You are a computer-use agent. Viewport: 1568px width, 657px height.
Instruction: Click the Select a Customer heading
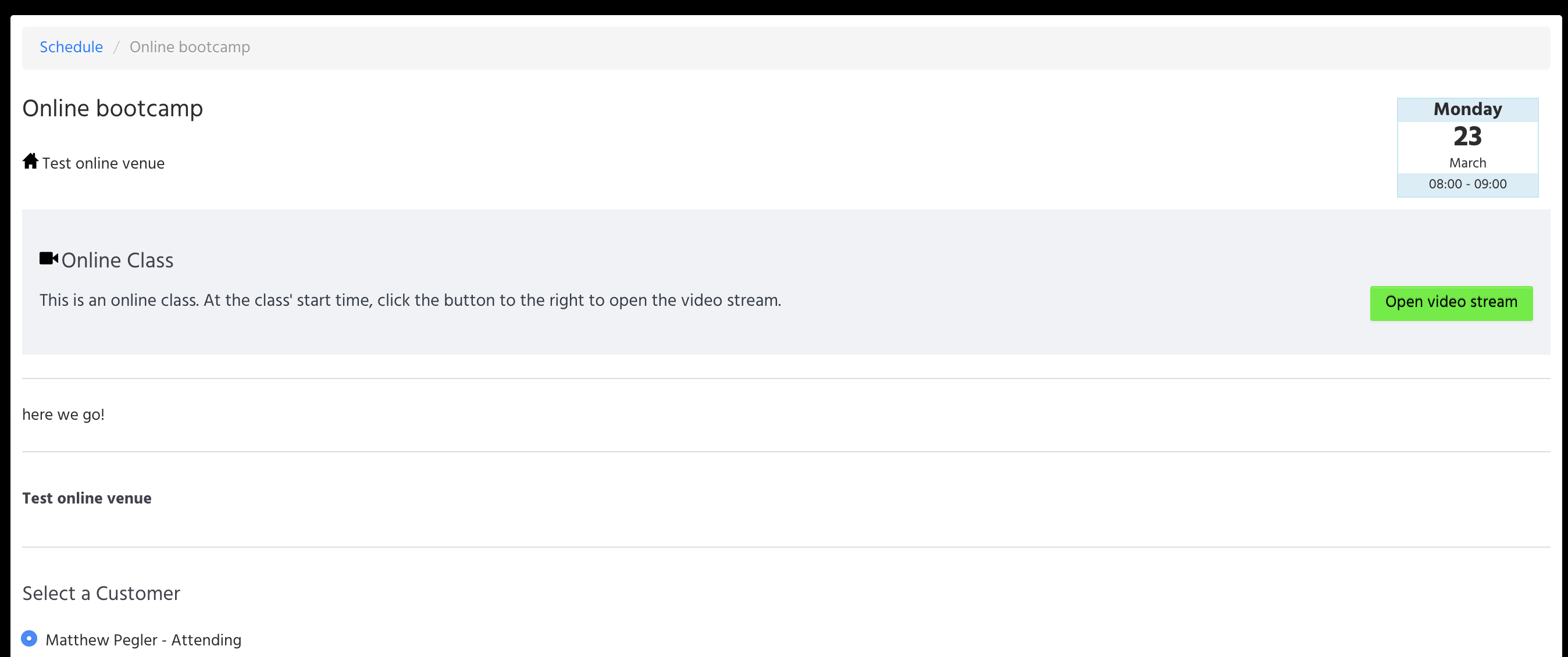101,593
